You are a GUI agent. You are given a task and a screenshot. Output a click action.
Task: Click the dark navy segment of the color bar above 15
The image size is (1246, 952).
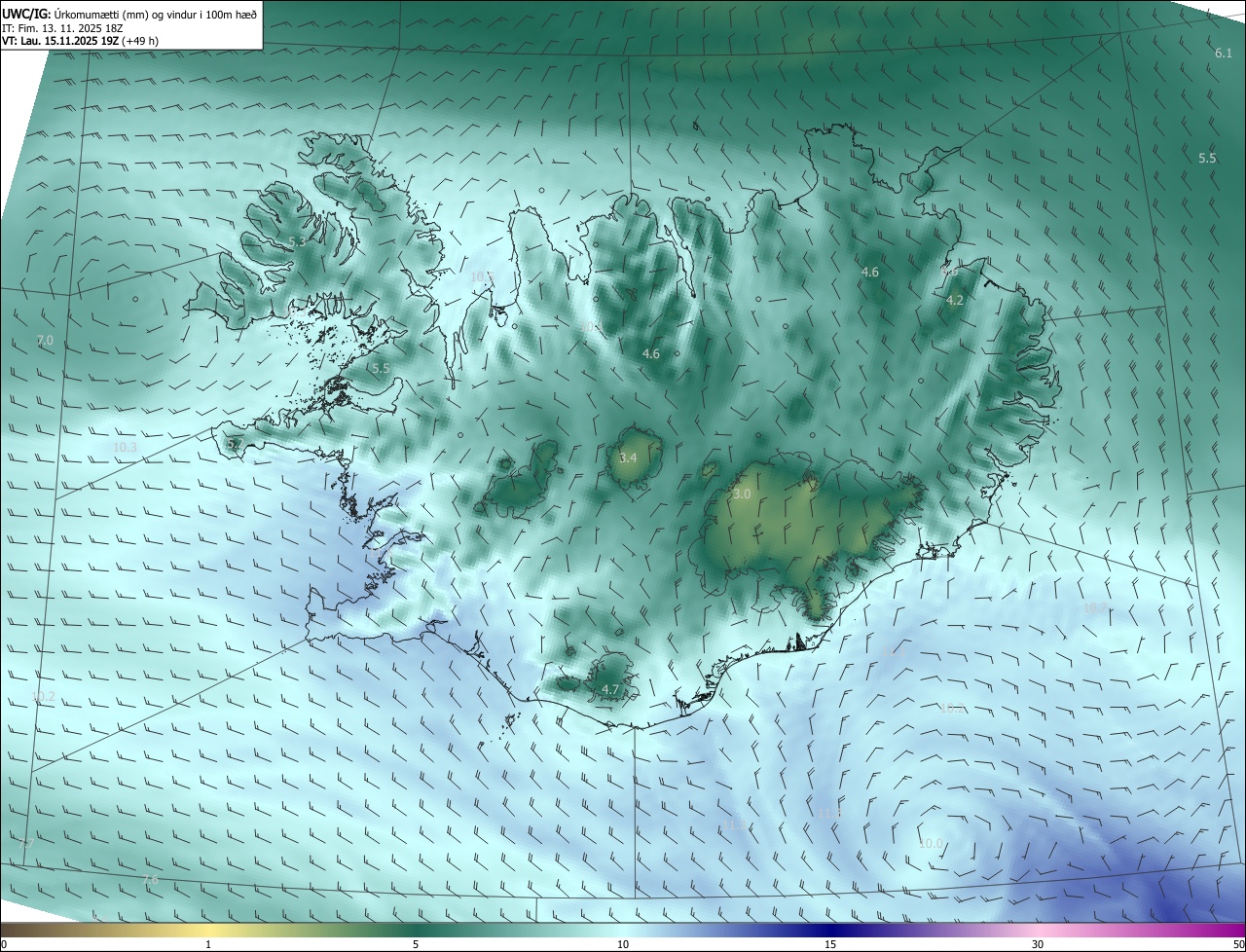click(830, 930)
